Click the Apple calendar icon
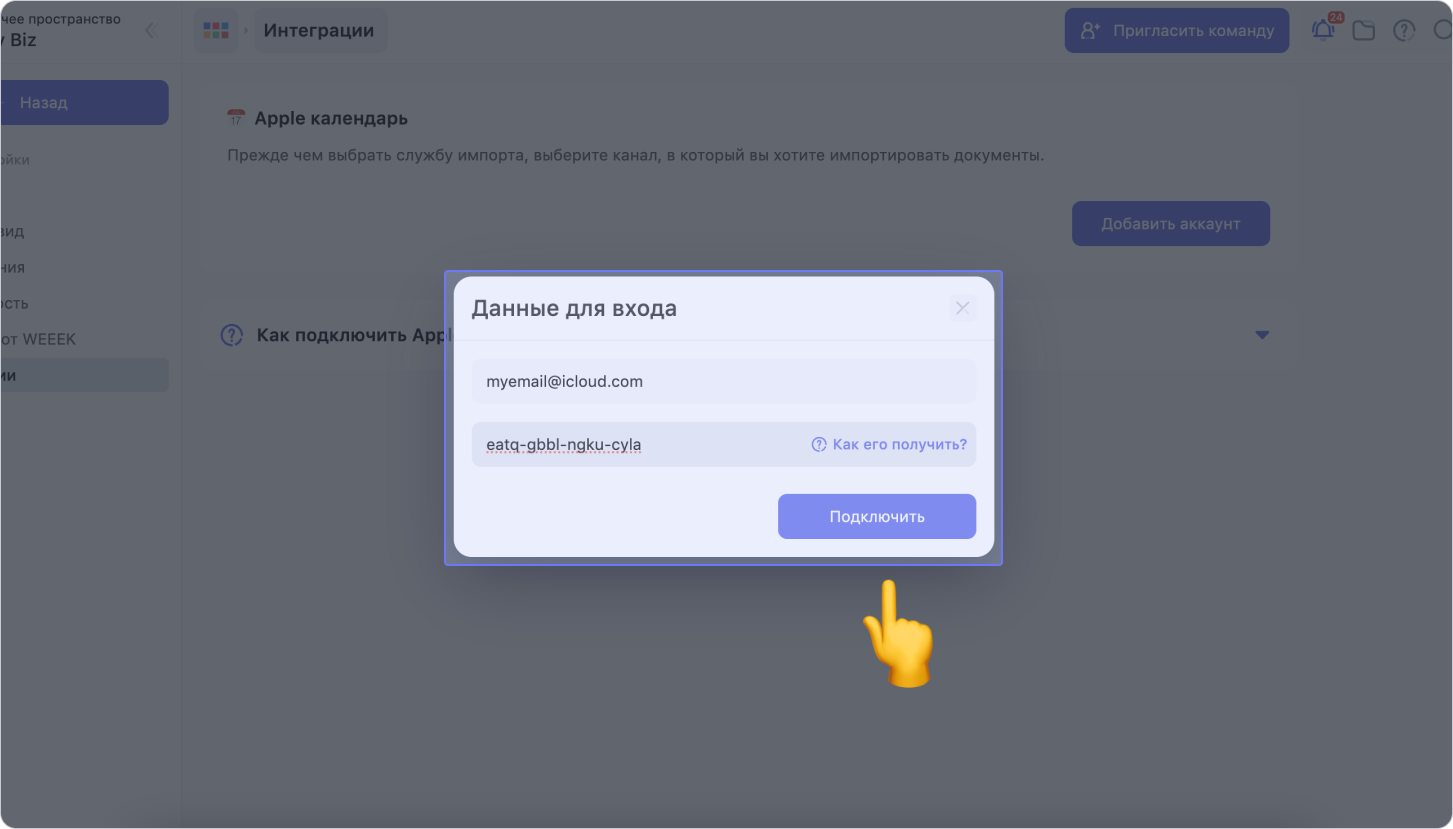 pyautogui.click(x=236, y=118)
